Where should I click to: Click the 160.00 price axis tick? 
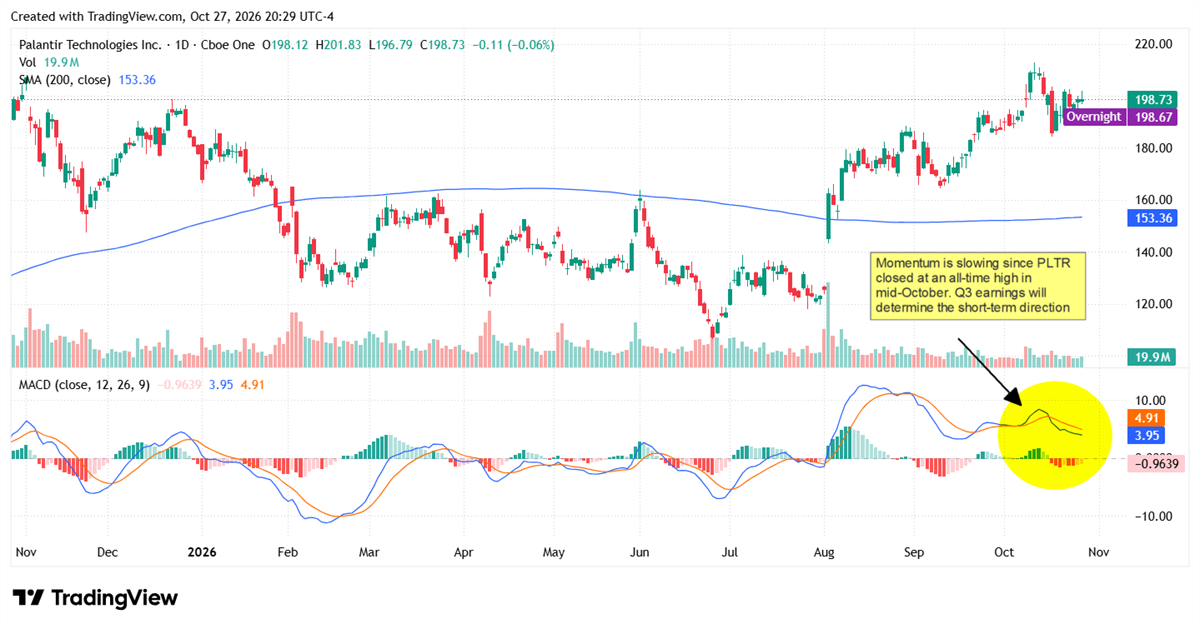(x=1154, y=200)
